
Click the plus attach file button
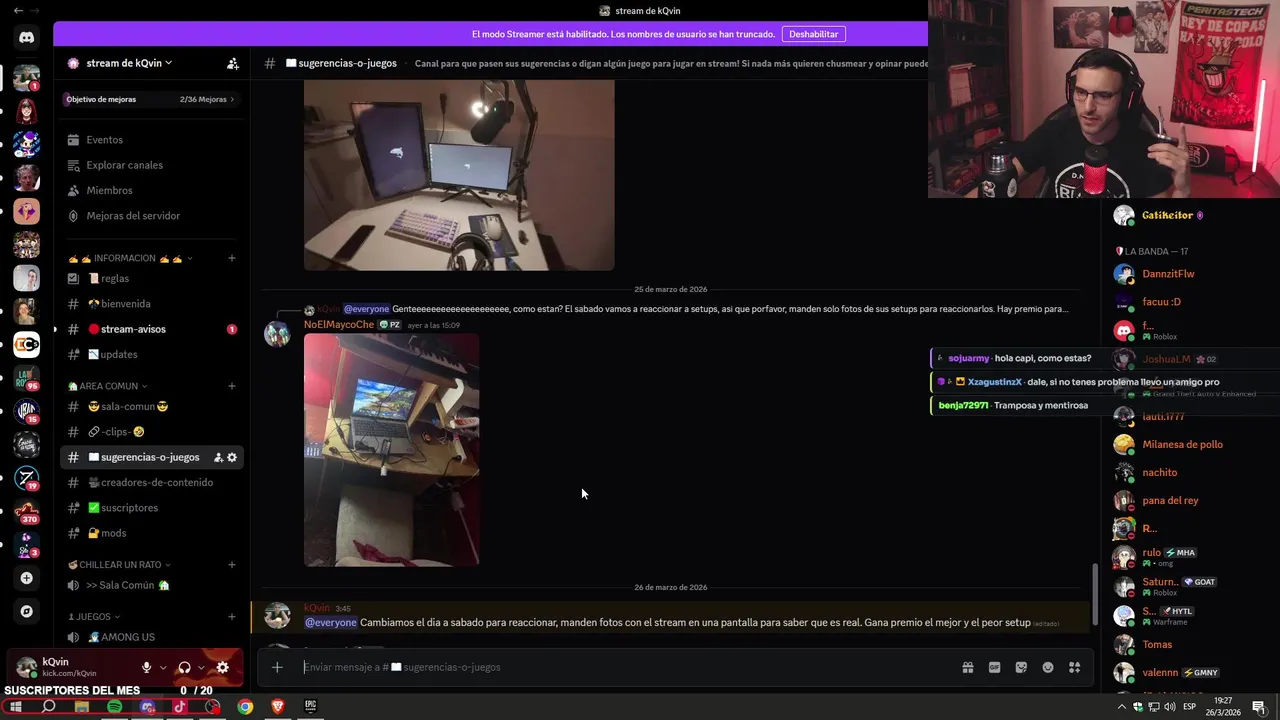[x=277, y=667]
